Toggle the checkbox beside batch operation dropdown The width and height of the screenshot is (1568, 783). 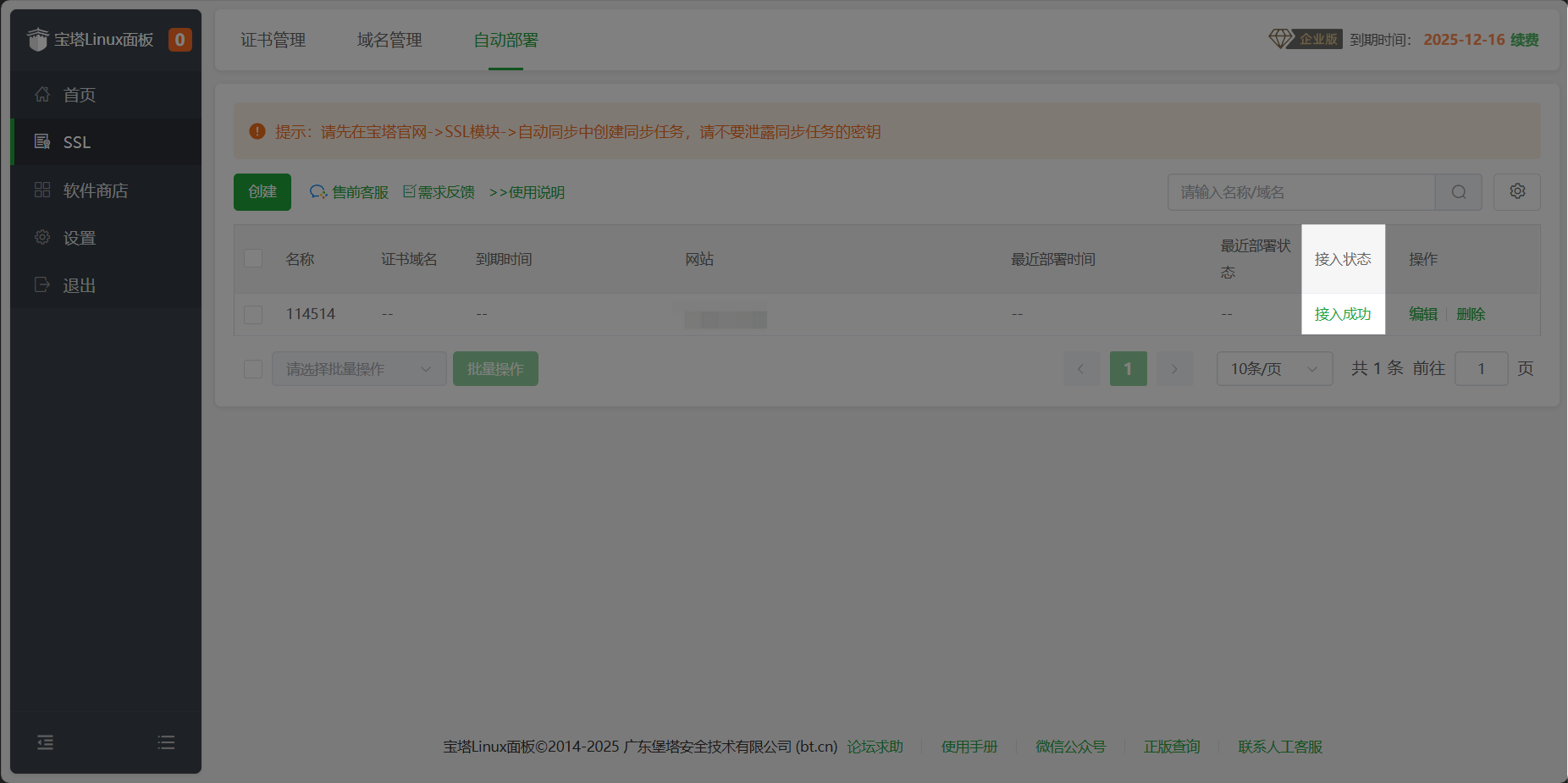coord(253,369)
